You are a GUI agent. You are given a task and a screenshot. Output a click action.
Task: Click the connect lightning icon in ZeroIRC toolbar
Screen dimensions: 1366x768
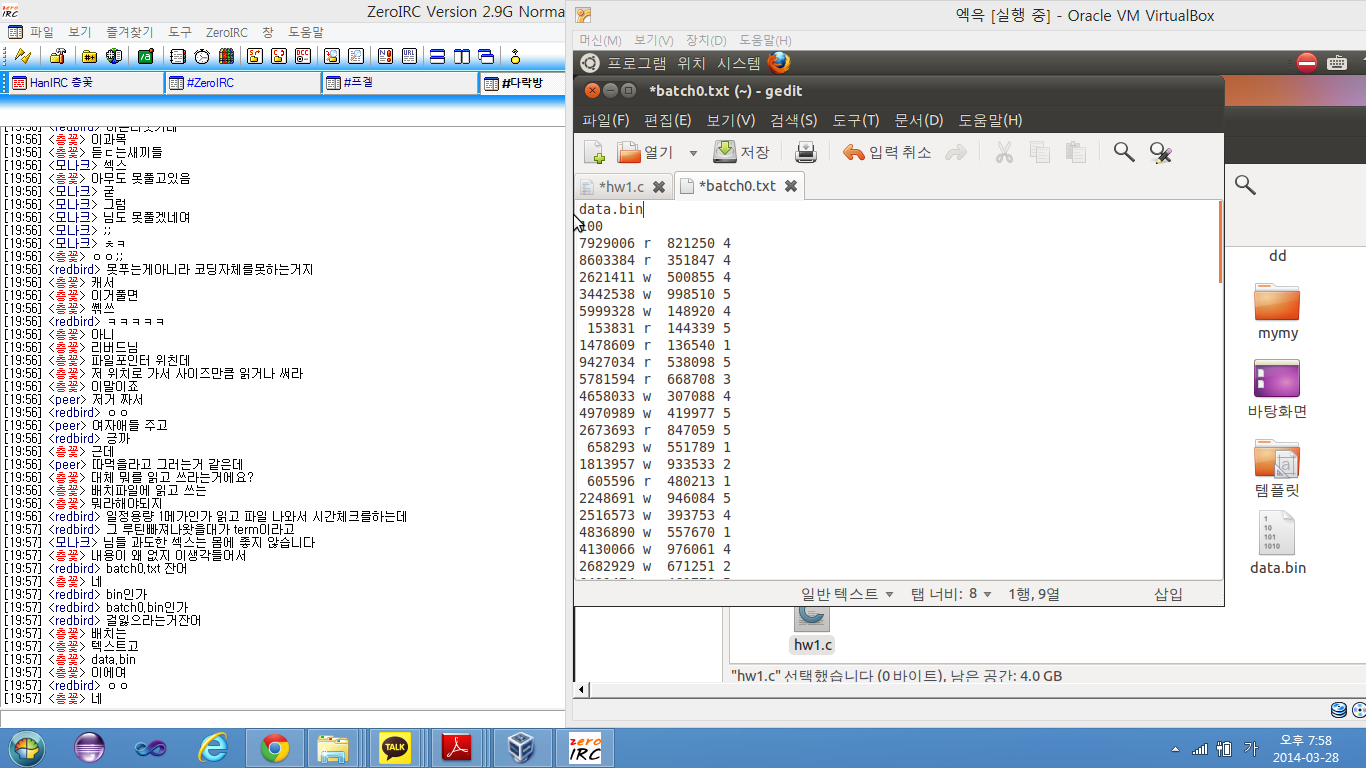pos(22,56)
